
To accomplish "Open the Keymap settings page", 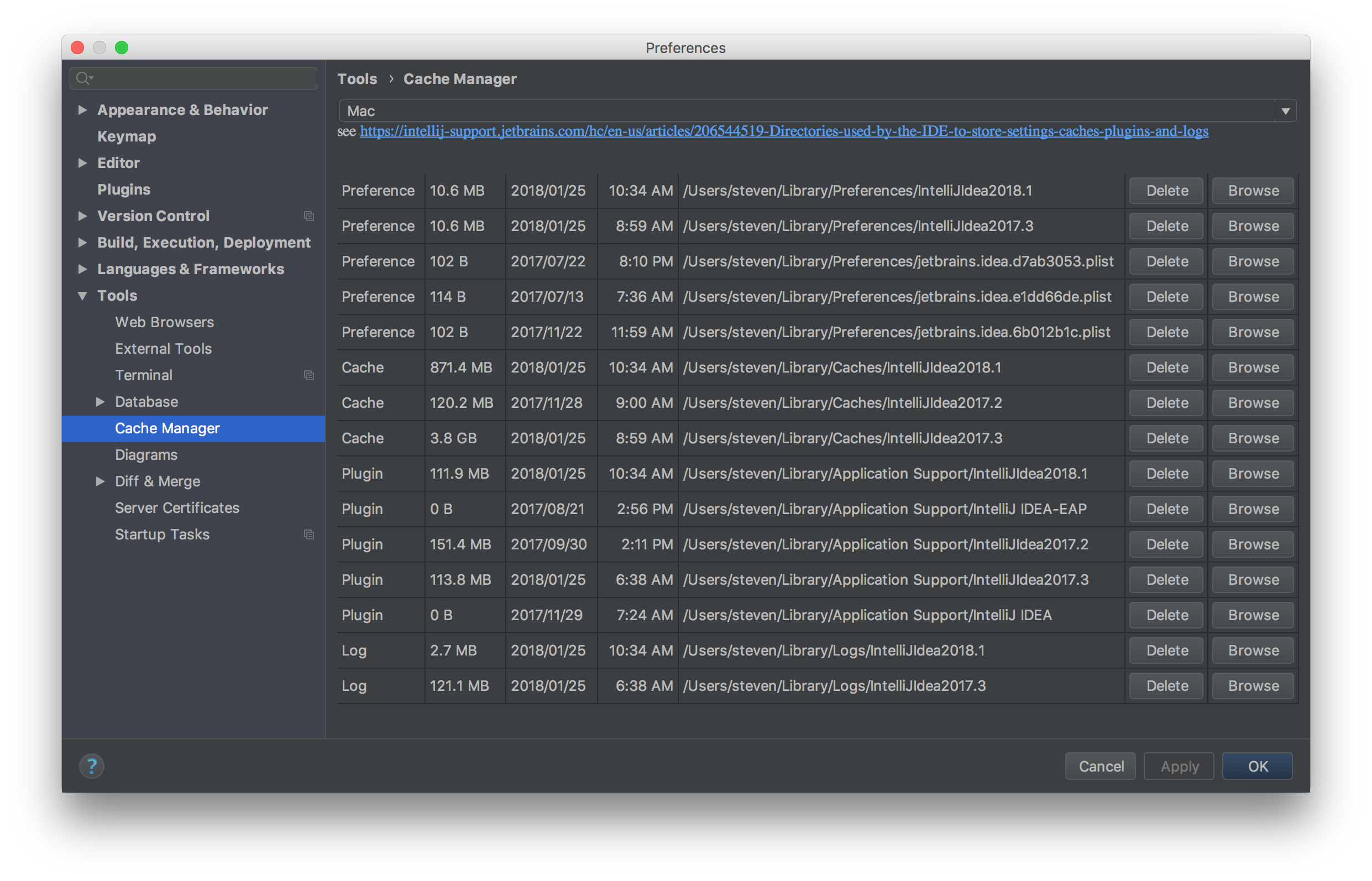I will [x=127, y=136].
